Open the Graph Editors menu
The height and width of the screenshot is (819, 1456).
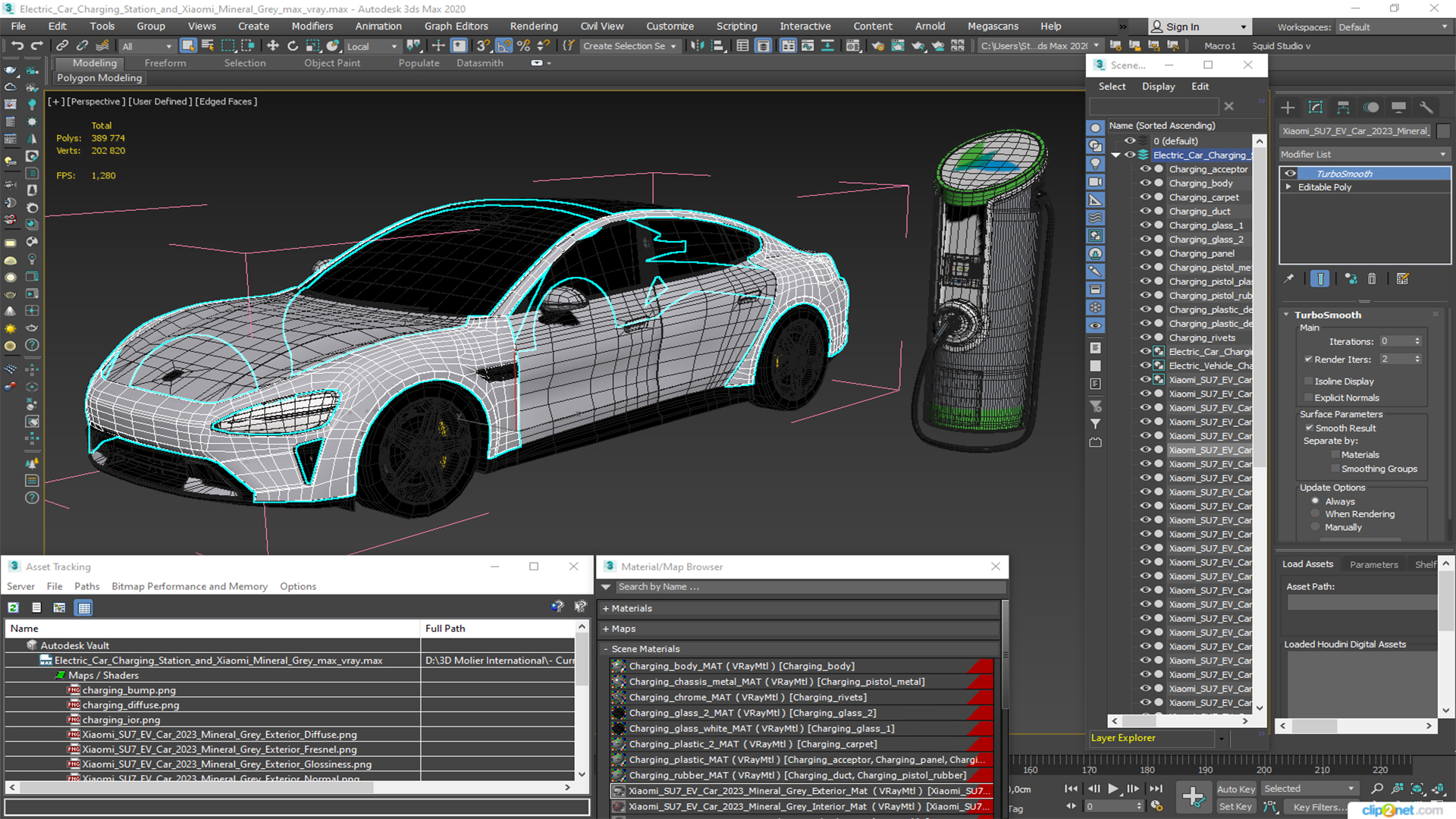(x=456, y=26)
